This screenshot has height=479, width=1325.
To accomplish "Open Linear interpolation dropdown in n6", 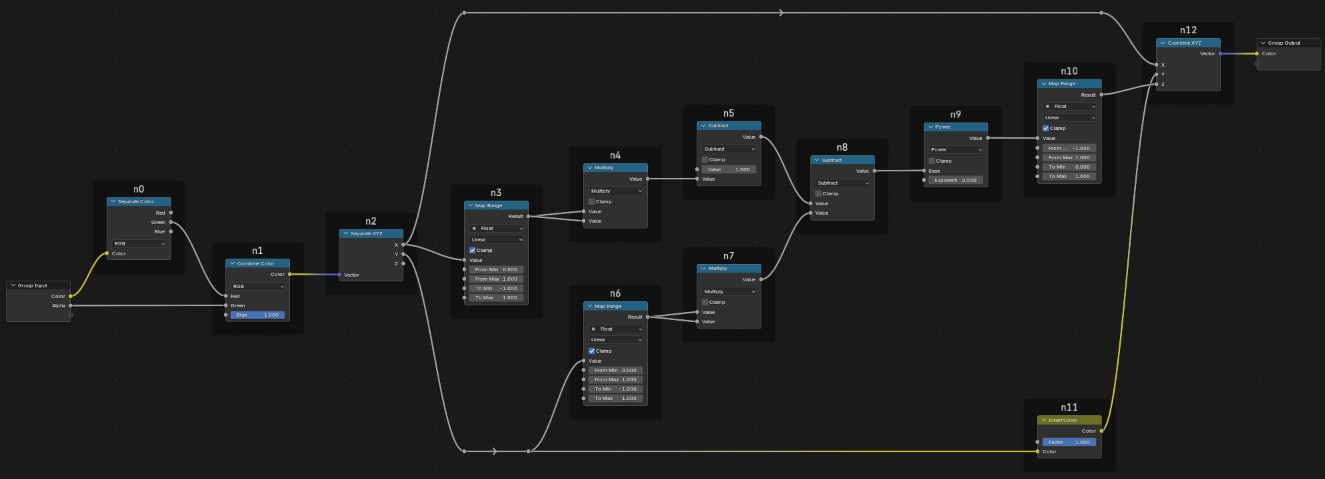I will 615,339.
